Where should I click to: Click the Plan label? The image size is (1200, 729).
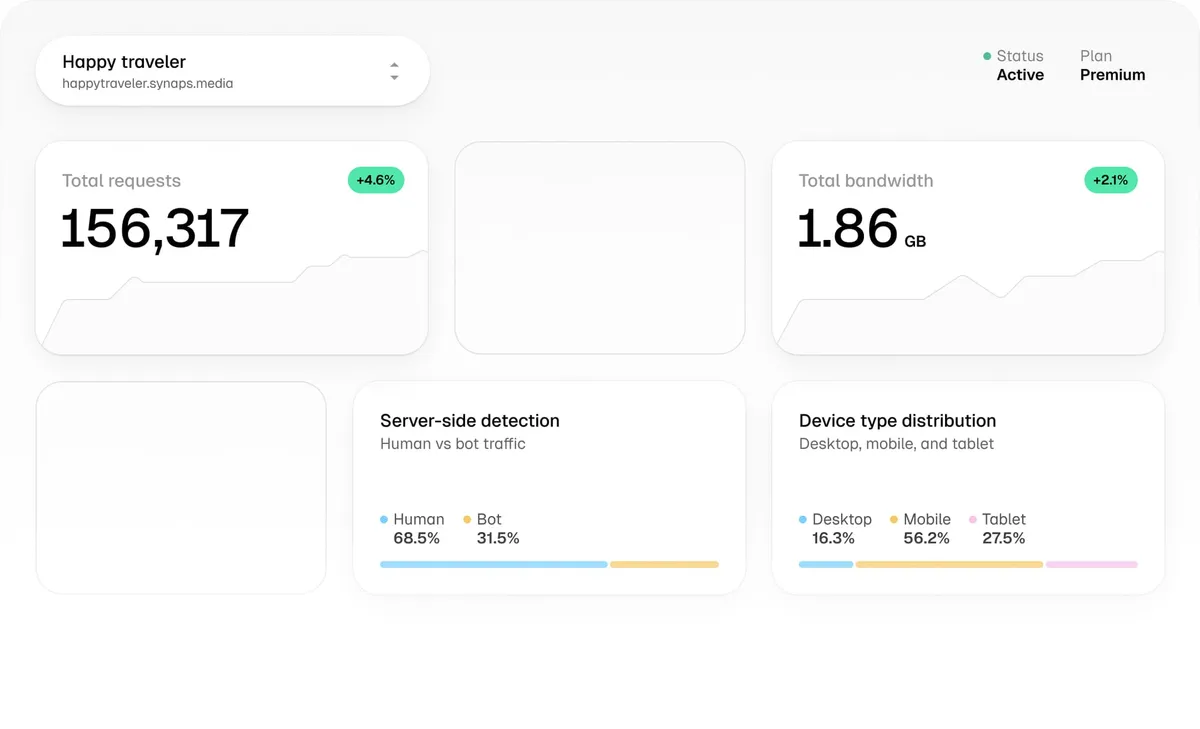coord(1096,56)
